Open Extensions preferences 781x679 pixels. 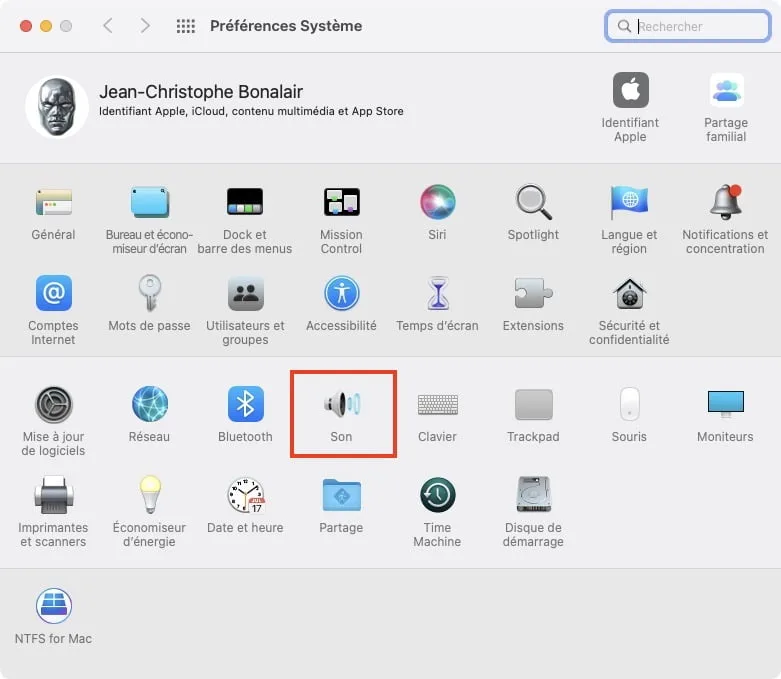coord(533,293)
